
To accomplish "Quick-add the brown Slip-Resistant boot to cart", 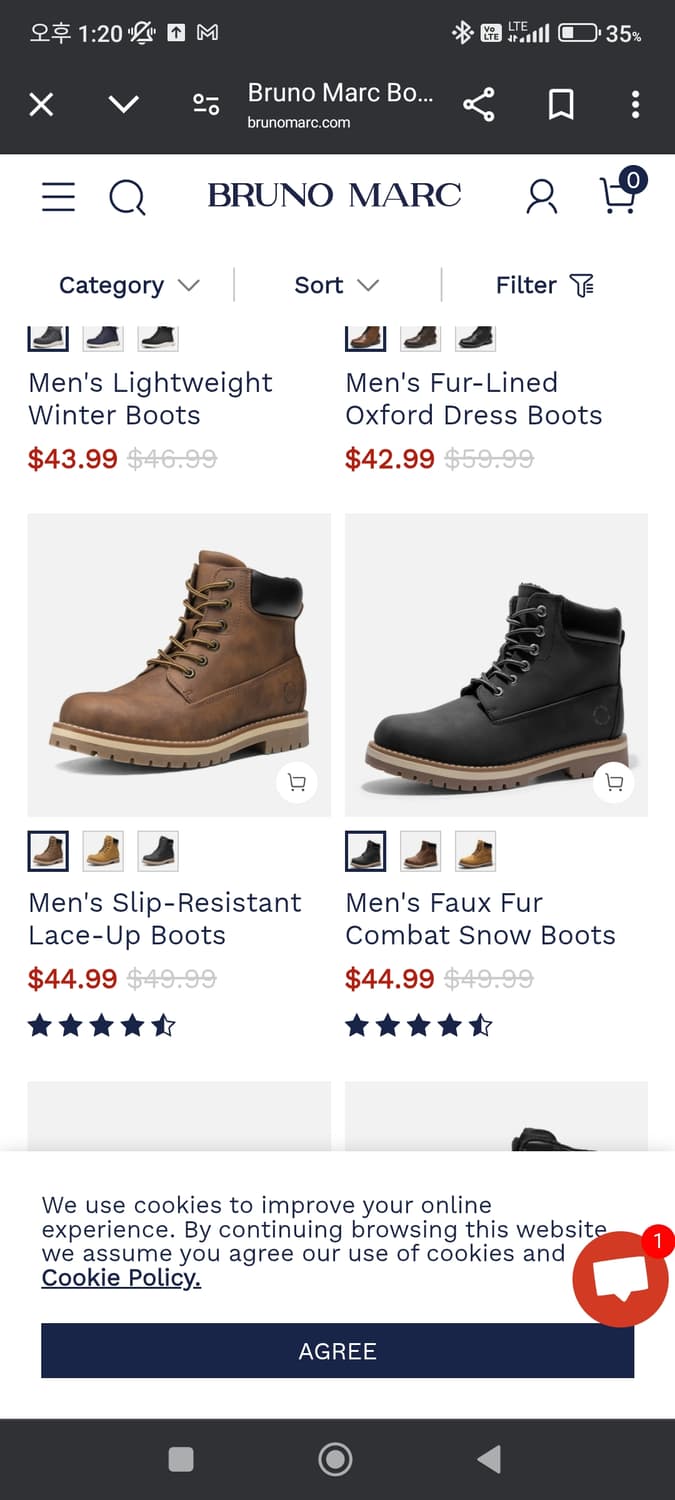I will 296,783.
